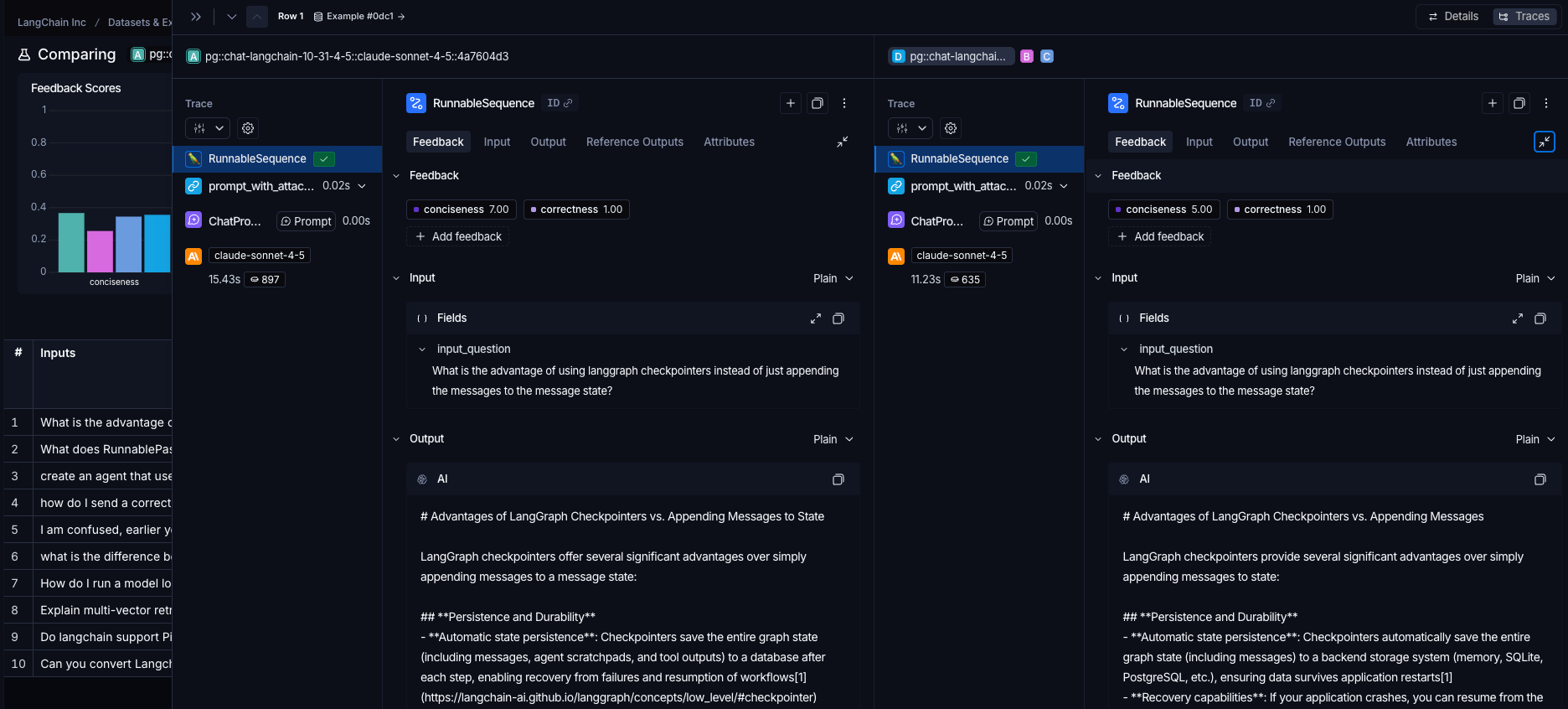The height and width of the screenshot is (709, 1568).
Task: Collapse the side panel with double-chevron icon
Action: pyautogui.click(x=196, y=17)
